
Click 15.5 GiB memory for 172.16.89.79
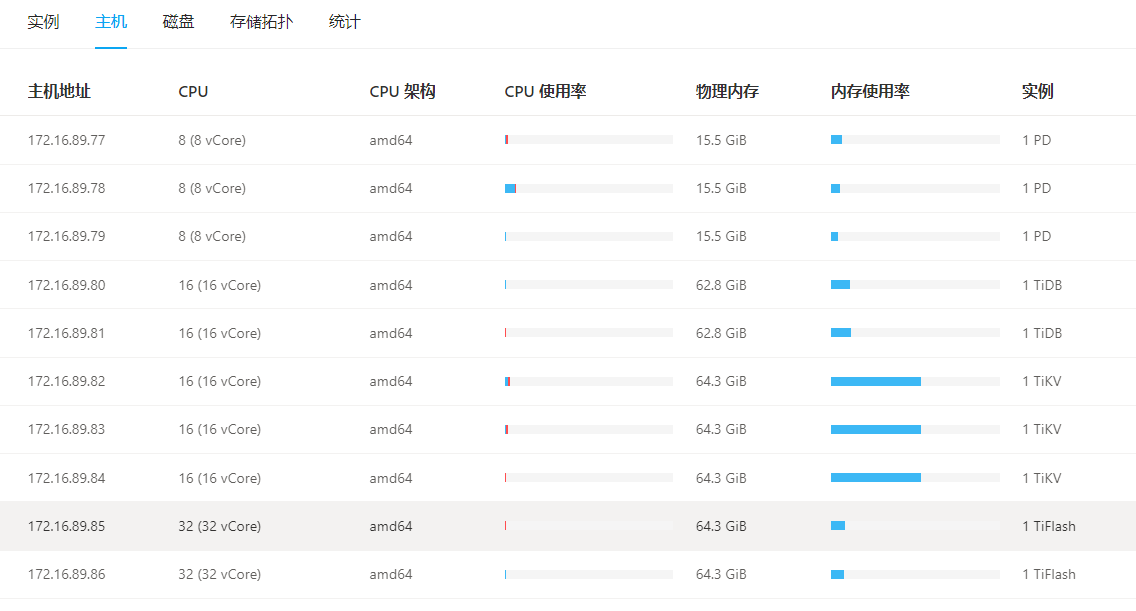[x=721, y=236]
